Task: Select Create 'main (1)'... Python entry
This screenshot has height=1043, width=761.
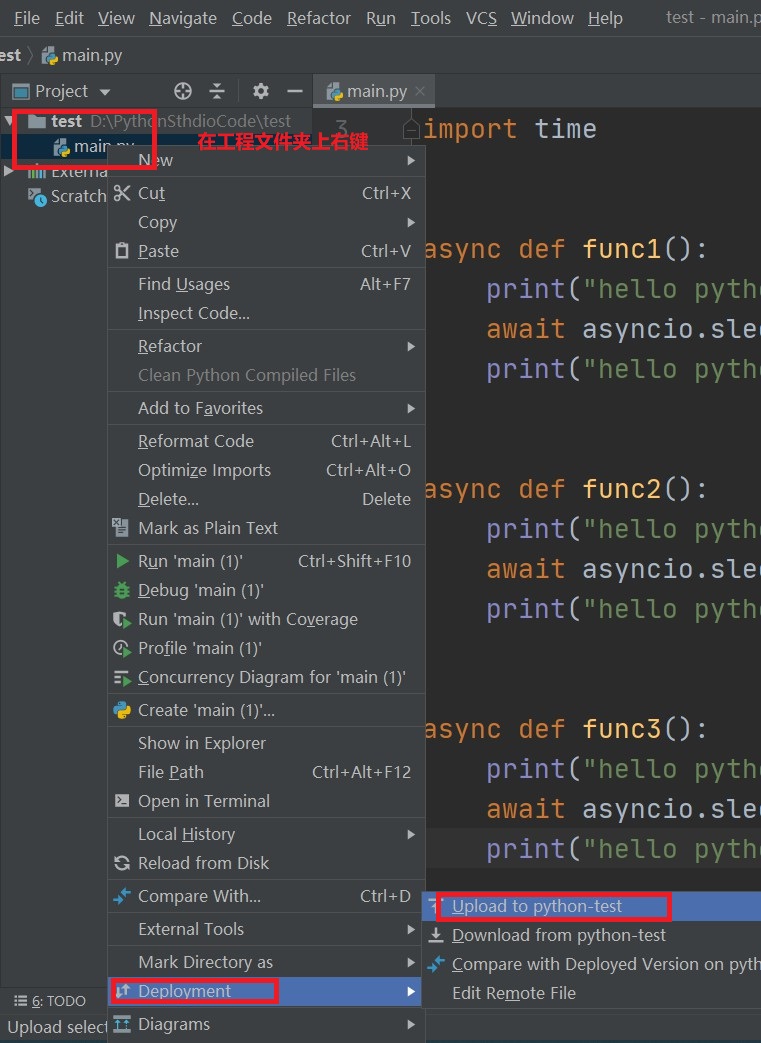Action: pyautogui.click(x=266, y=710)
